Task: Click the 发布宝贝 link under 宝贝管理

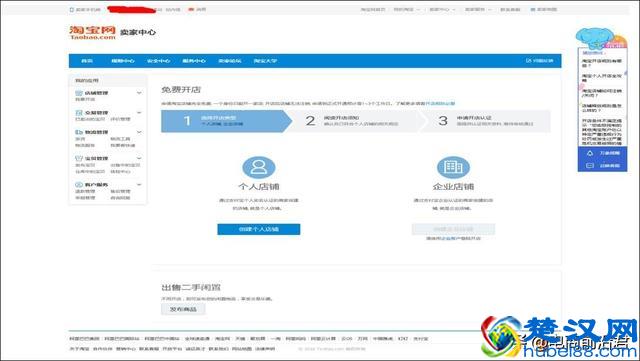Action: coord(85,165)
